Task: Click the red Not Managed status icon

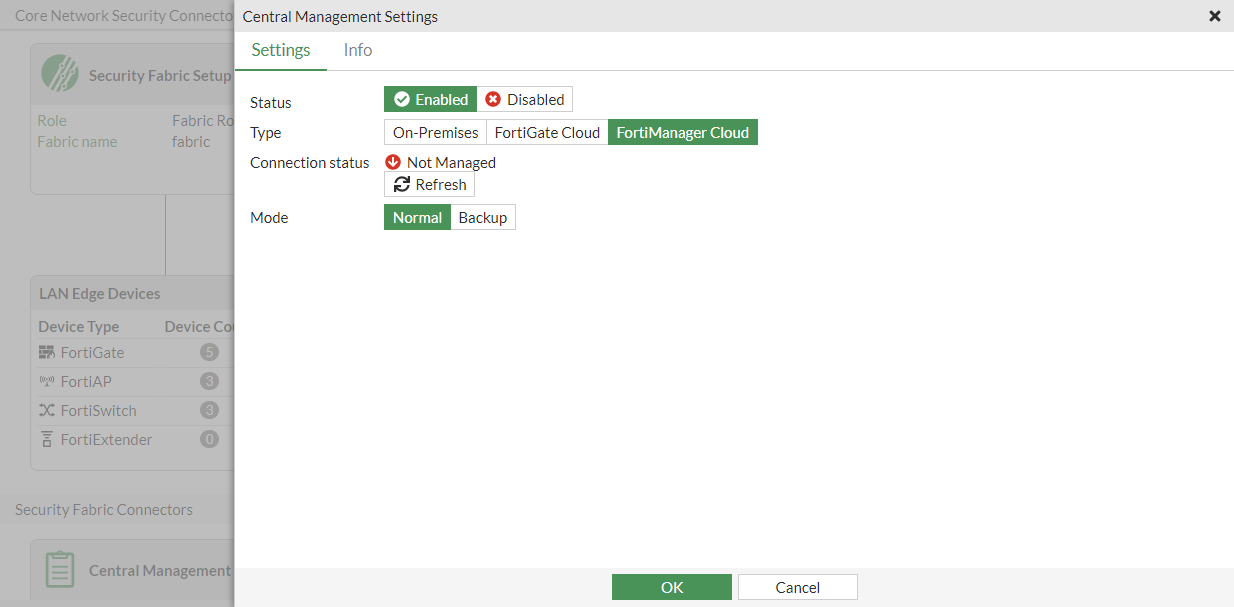Action: click(x=393, y=162)
